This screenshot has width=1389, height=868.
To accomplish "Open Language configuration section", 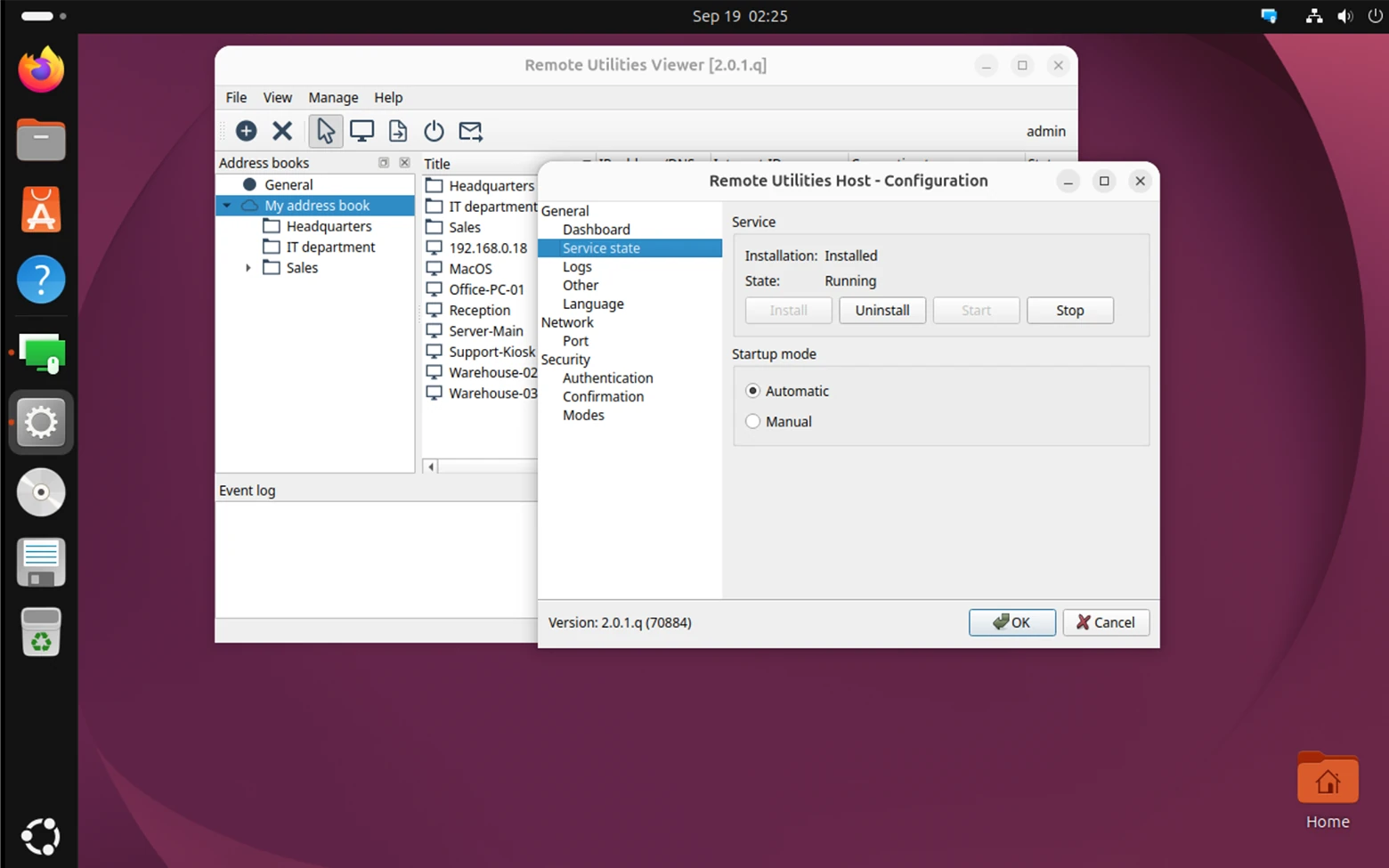I will pyautogui.click(x=593, y=304).
